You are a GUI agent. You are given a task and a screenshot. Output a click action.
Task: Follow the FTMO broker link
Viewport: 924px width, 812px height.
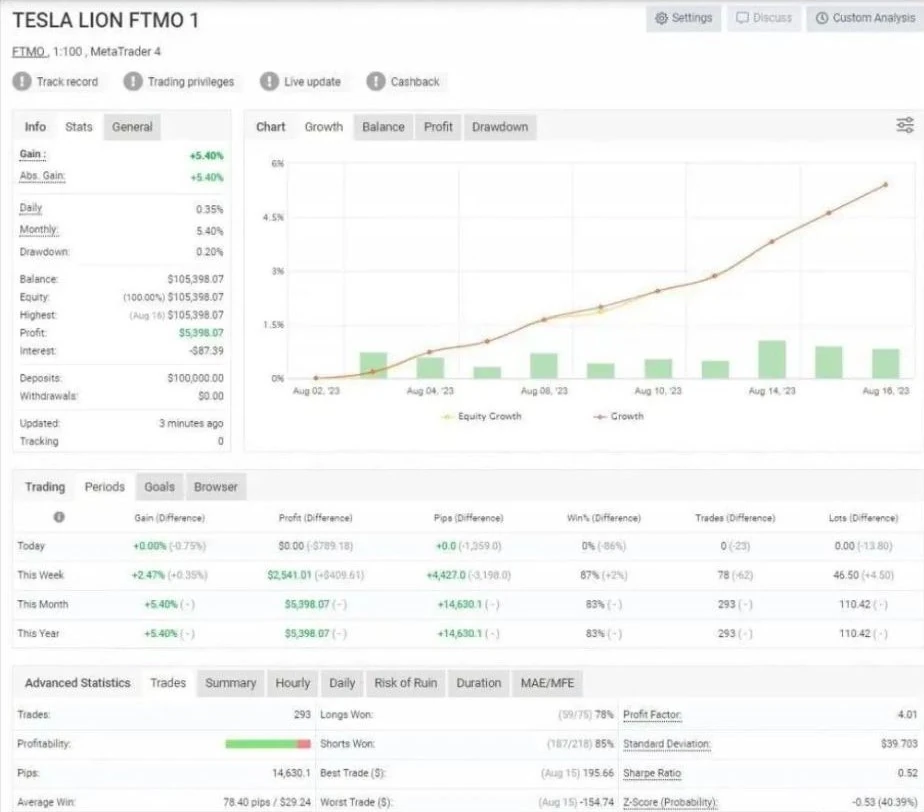click(x=29, y=52)
